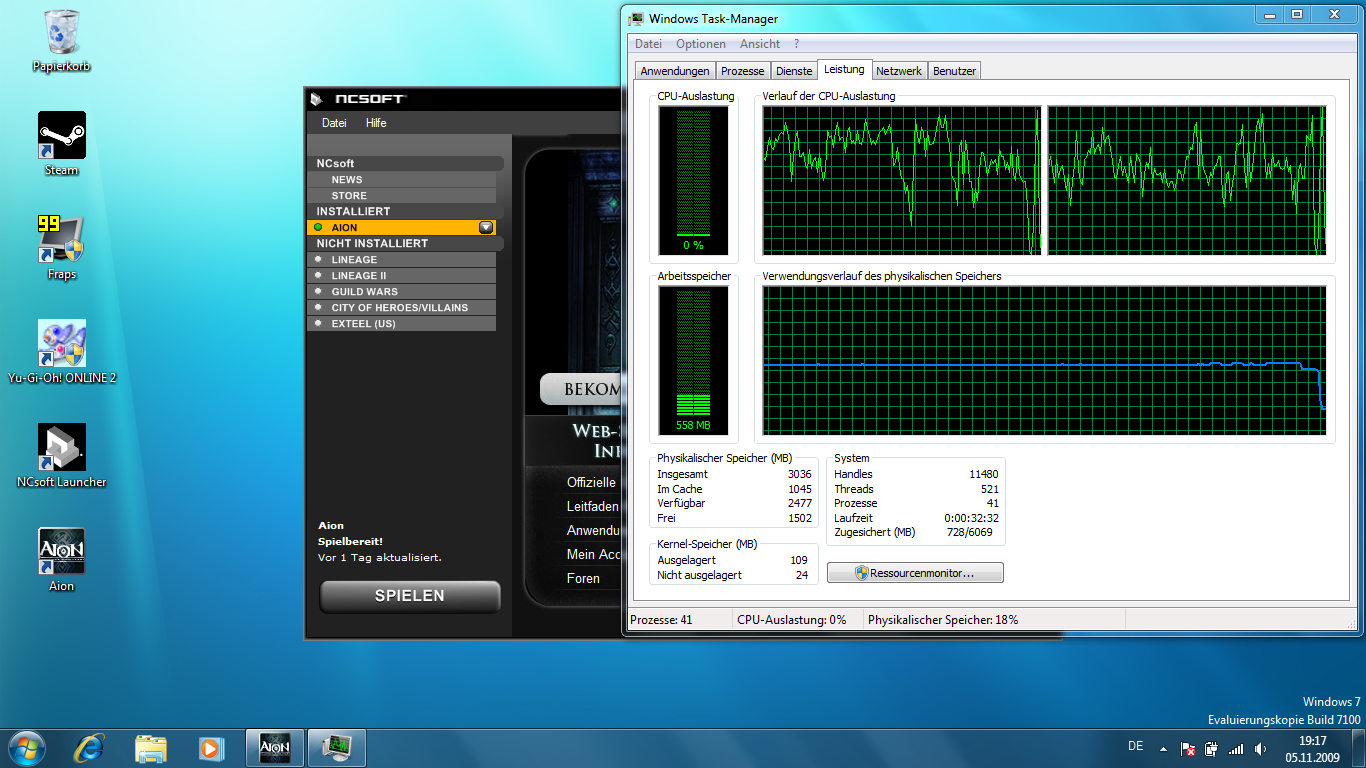Select LINEAGE II in the game list
This screenshot has height=768, width=1366.
[x=402, y=276]
